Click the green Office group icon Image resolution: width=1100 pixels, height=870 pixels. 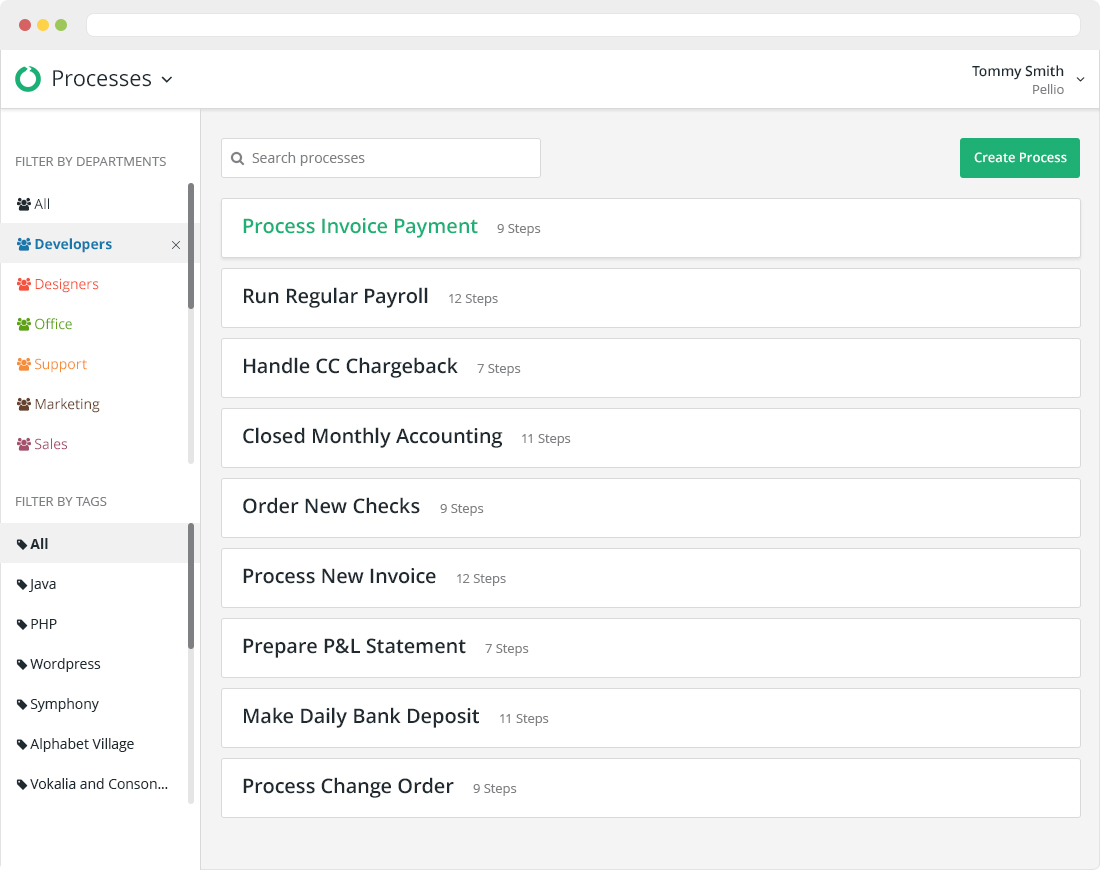point(24,324)
